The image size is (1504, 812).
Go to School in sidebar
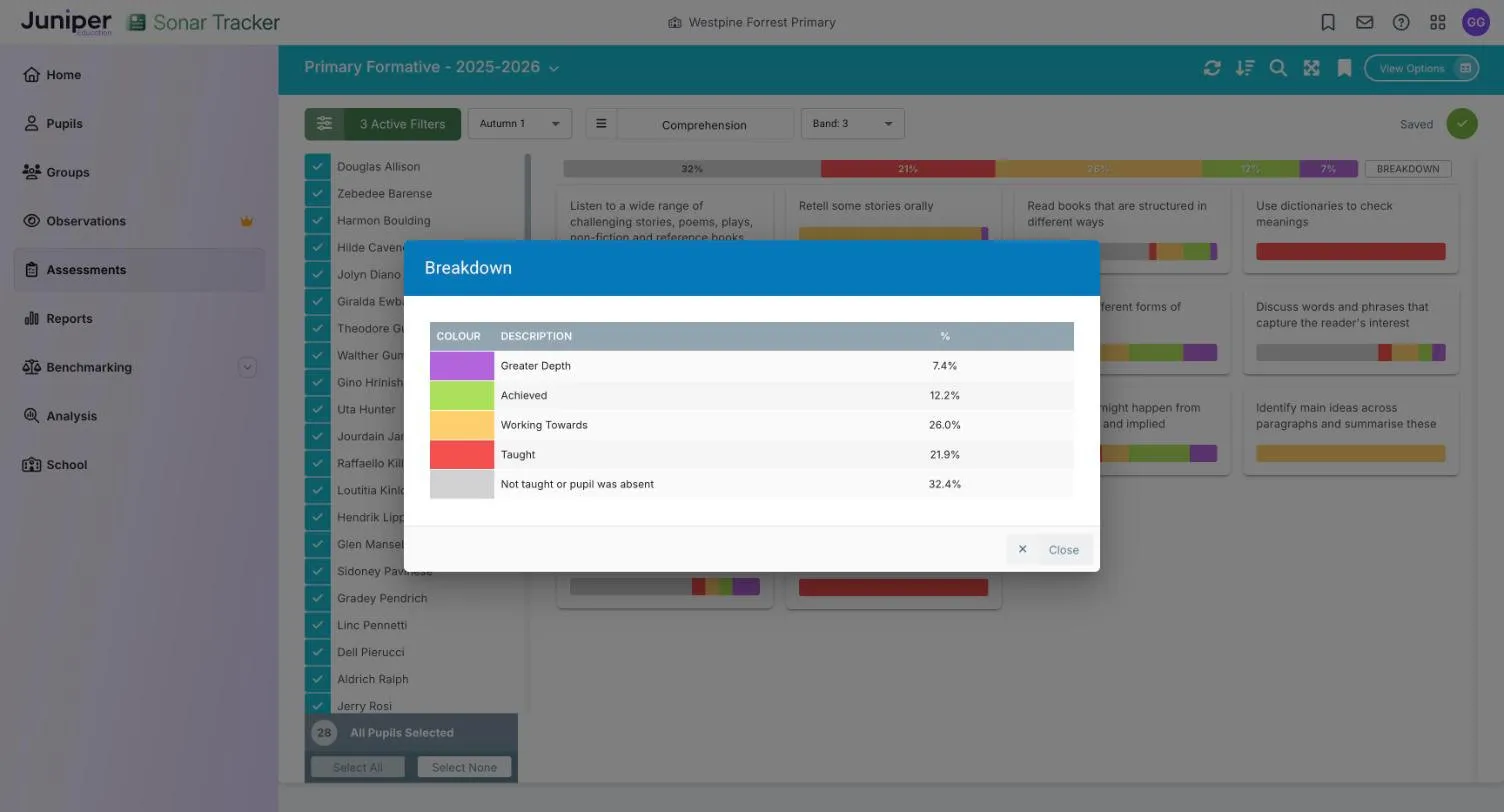139,465
